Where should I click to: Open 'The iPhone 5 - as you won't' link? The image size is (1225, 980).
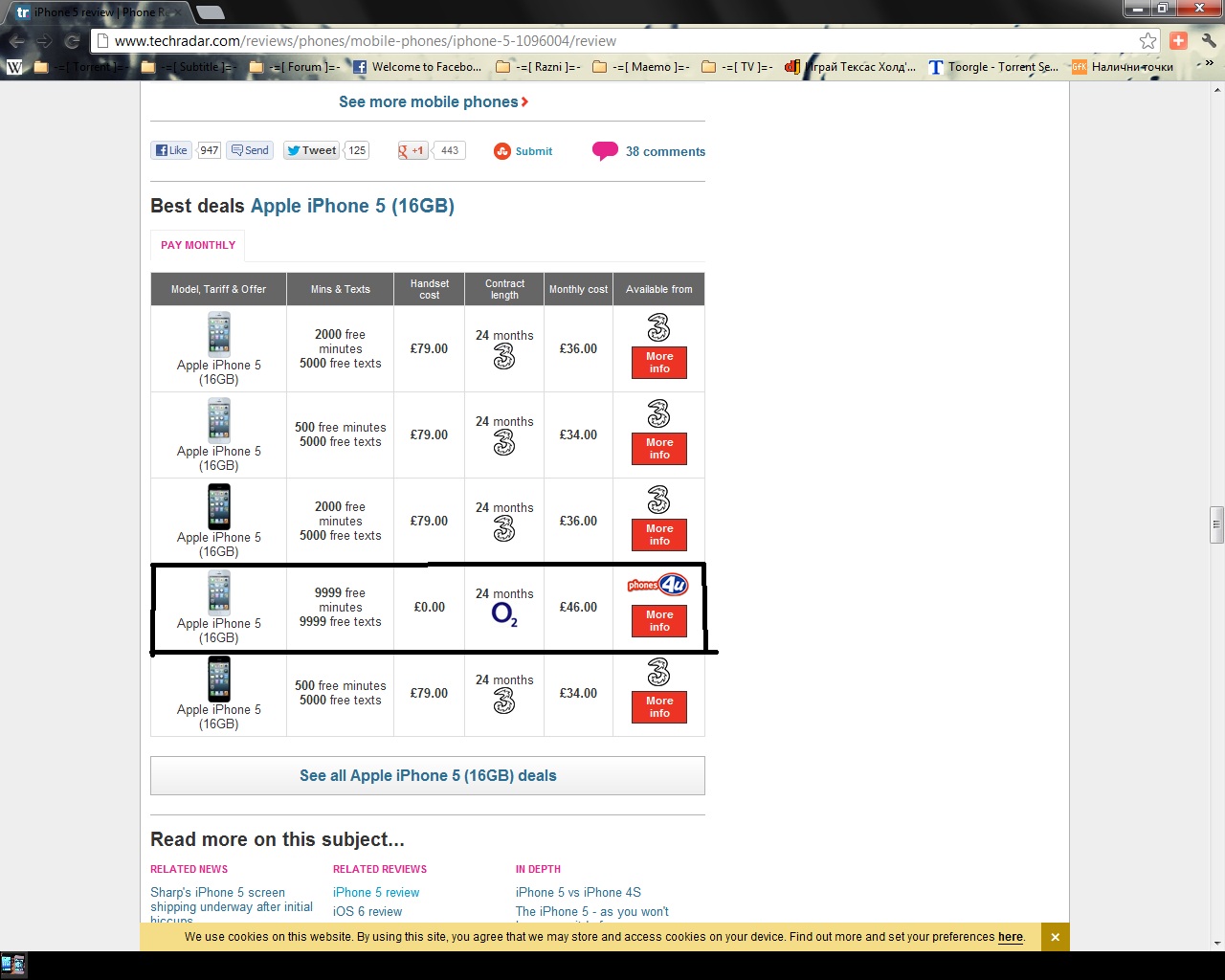click(592, 912)
